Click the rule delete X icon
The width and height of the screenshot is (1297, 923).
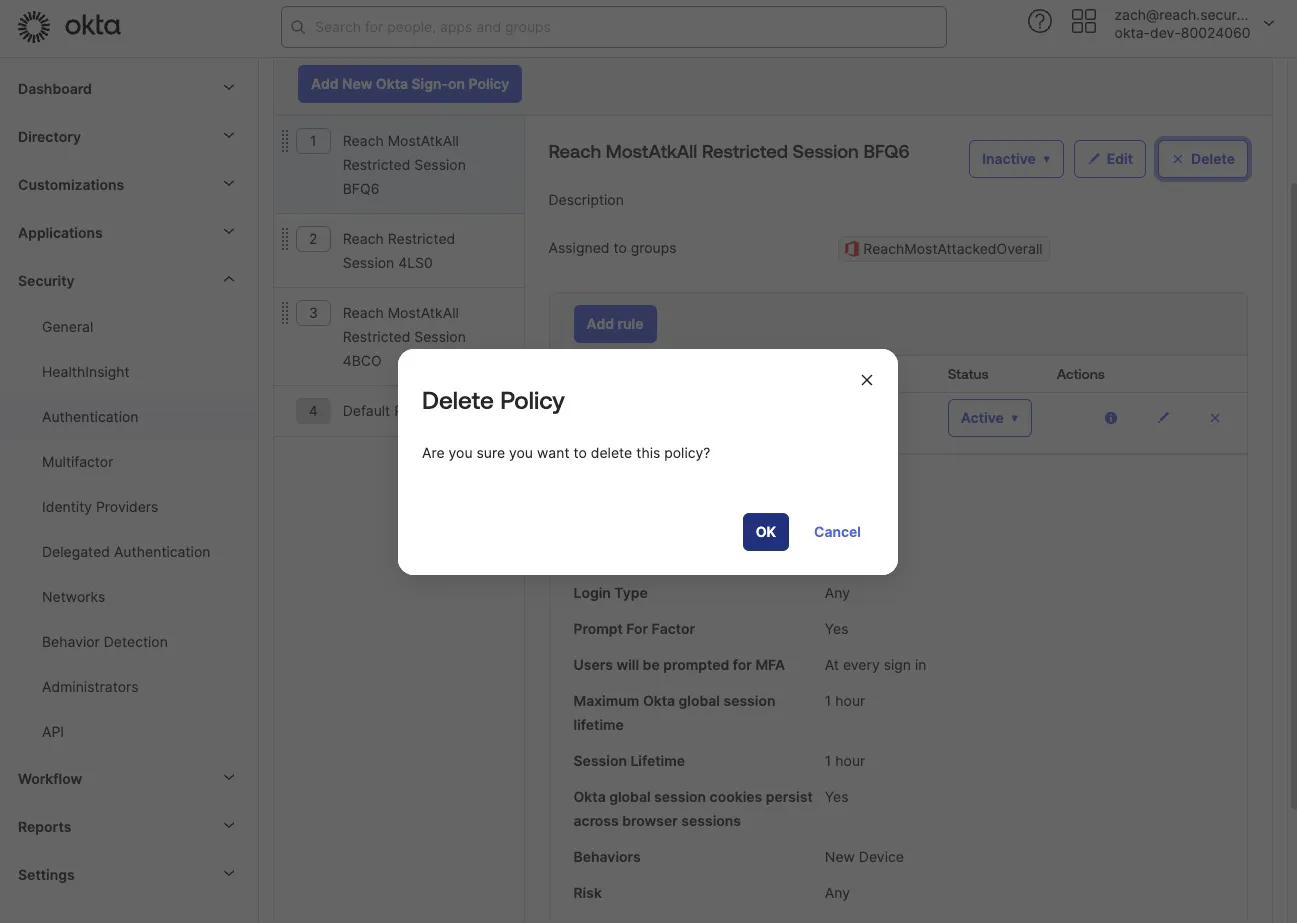[x=1215, y=418]
